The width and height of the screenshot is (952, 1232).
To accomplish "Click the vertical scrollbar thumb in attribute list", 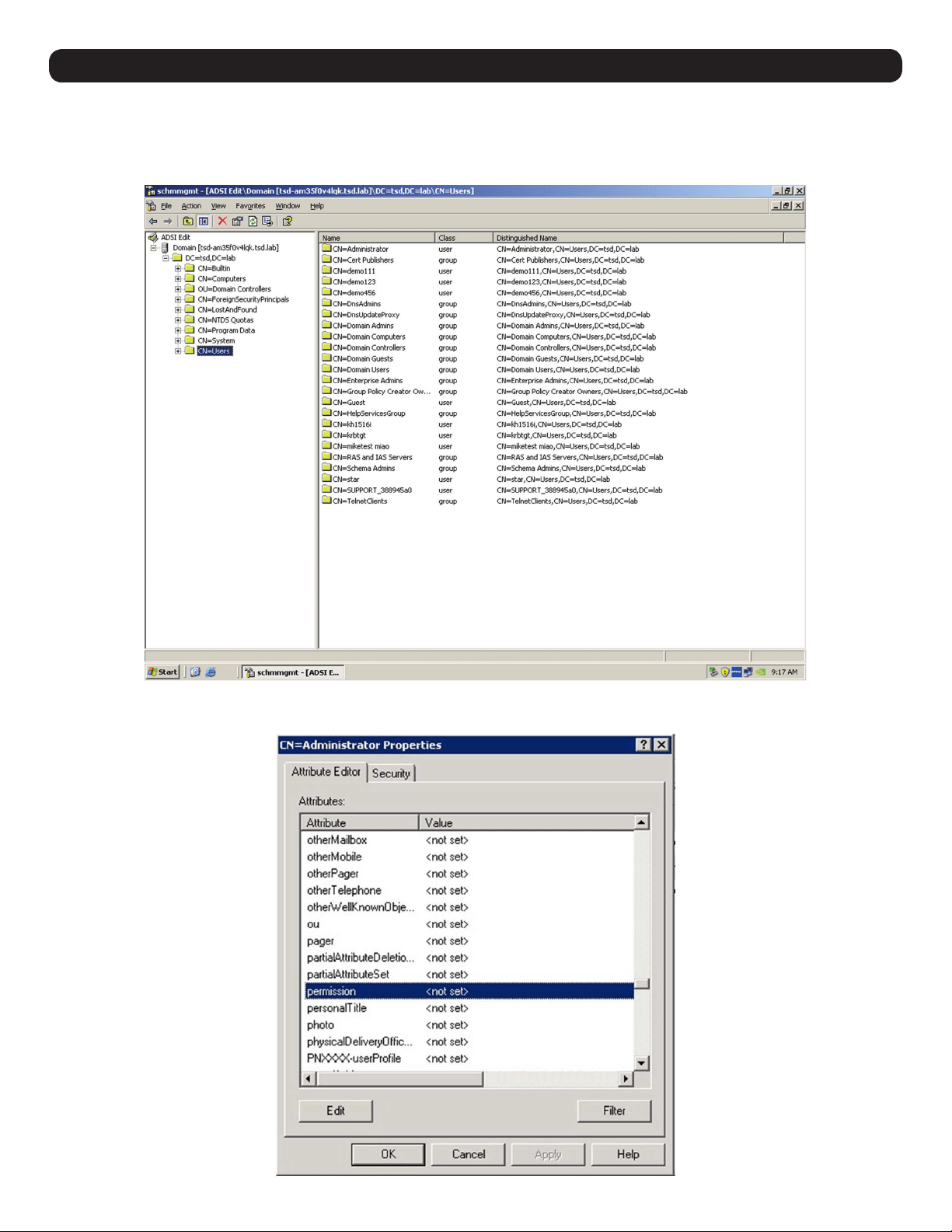I will tap(642, 984).
